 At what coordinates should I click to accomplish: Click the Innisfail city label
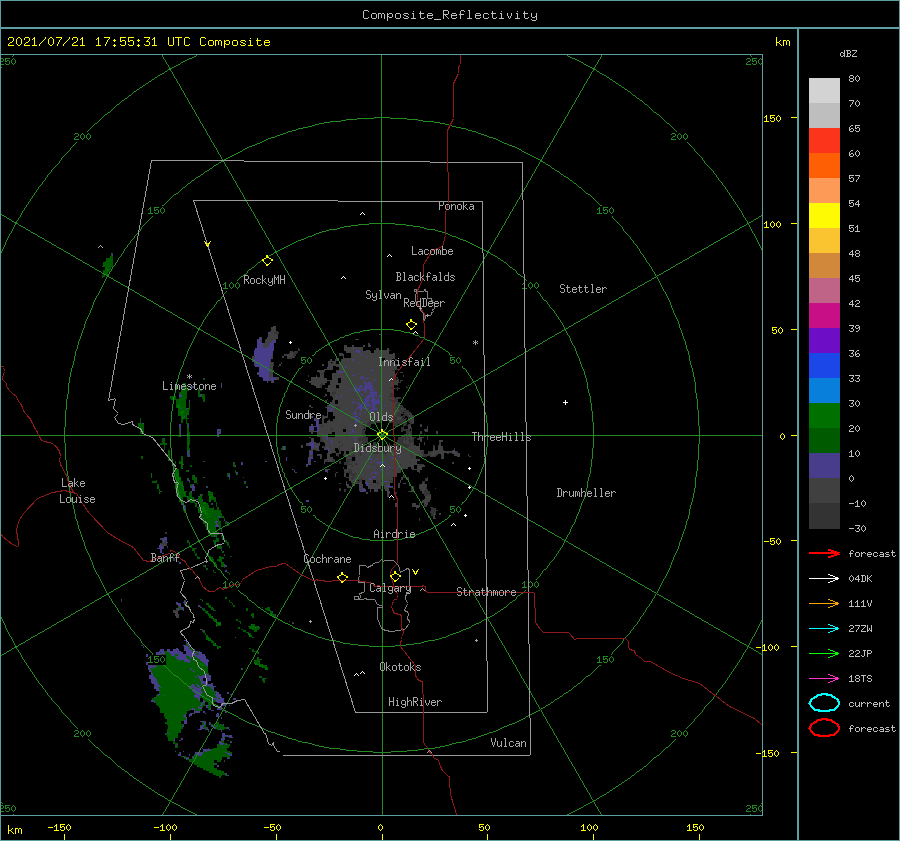click(404, 362)
